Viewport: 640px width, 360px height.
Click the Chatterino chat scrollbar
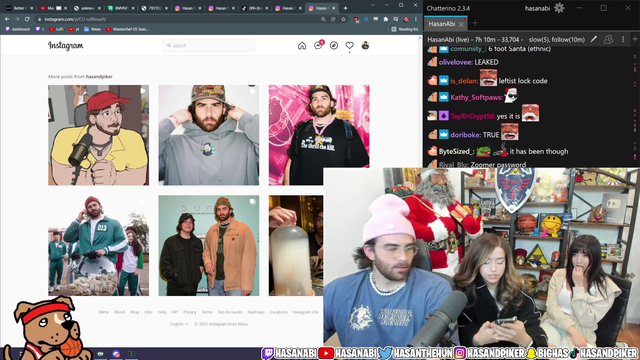(635, 106)
